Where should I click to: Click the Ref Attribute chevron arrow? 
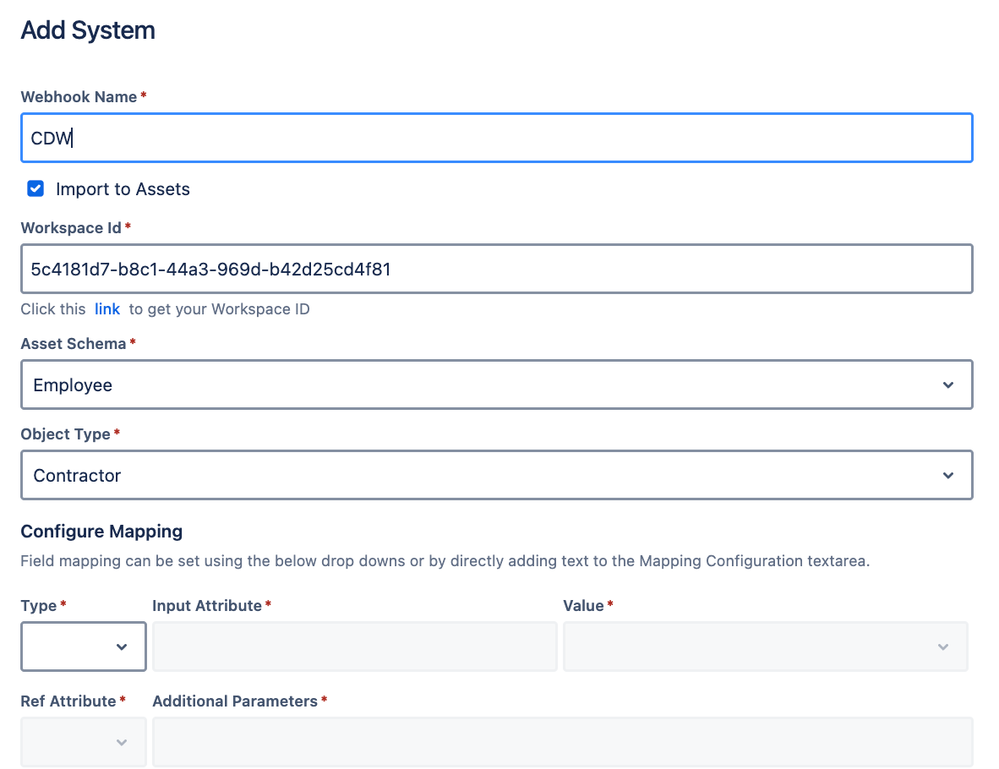tap(121, 743)
